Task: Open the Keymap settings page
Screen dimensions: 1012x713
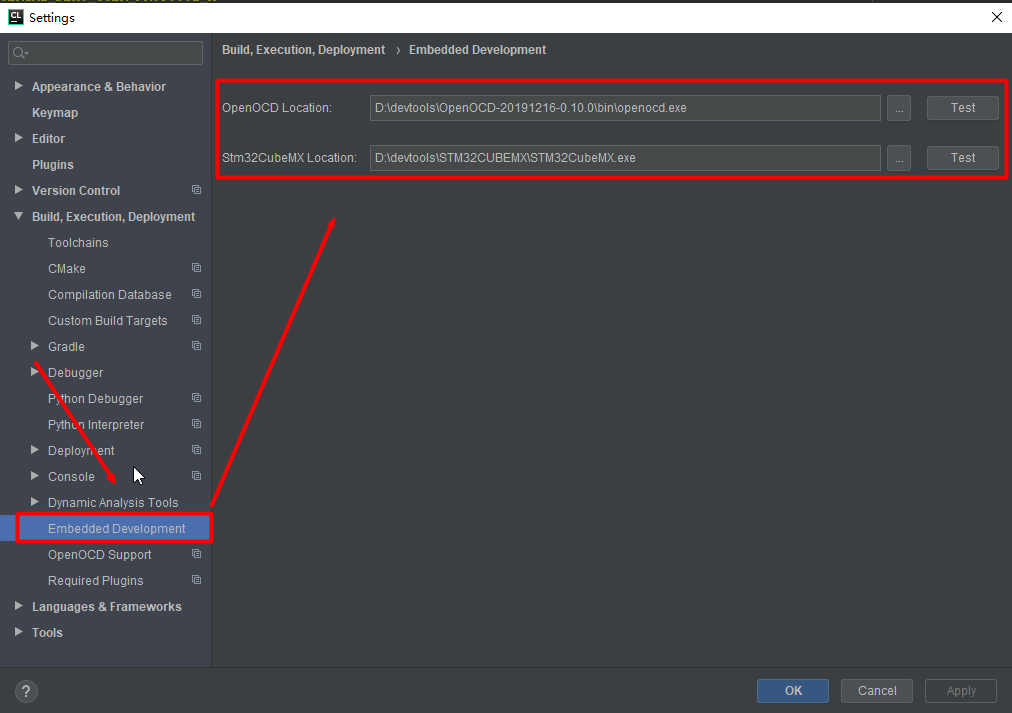Action: 55,112
